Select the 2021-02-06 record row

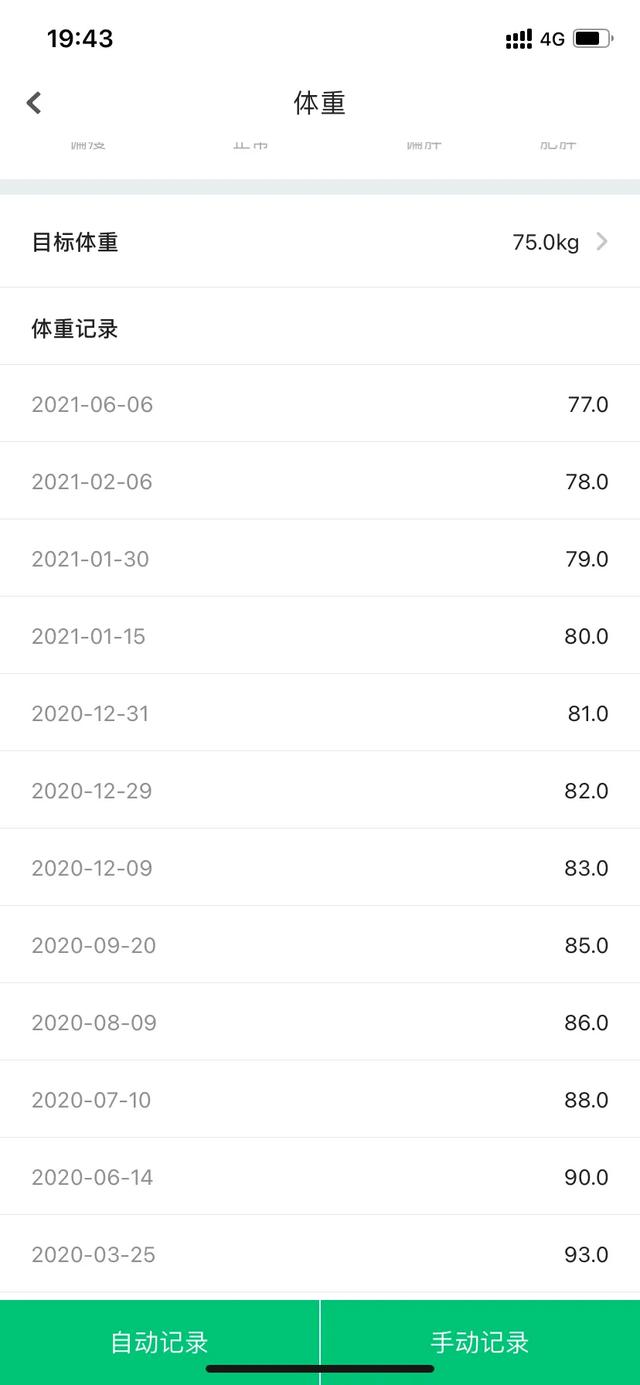pyautogui.click(x=320, y=481)
